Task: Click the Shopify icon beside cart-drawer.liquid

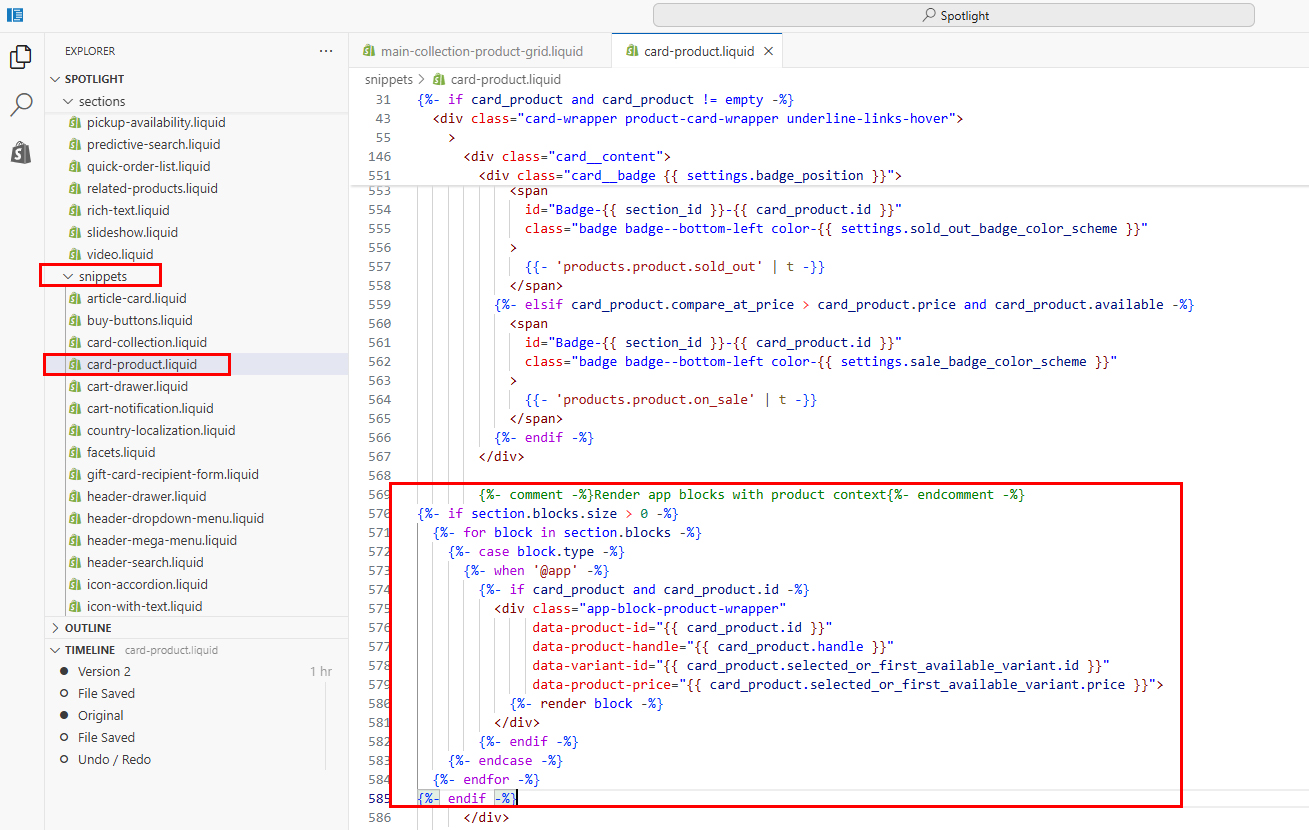Action: coord(74,387)
